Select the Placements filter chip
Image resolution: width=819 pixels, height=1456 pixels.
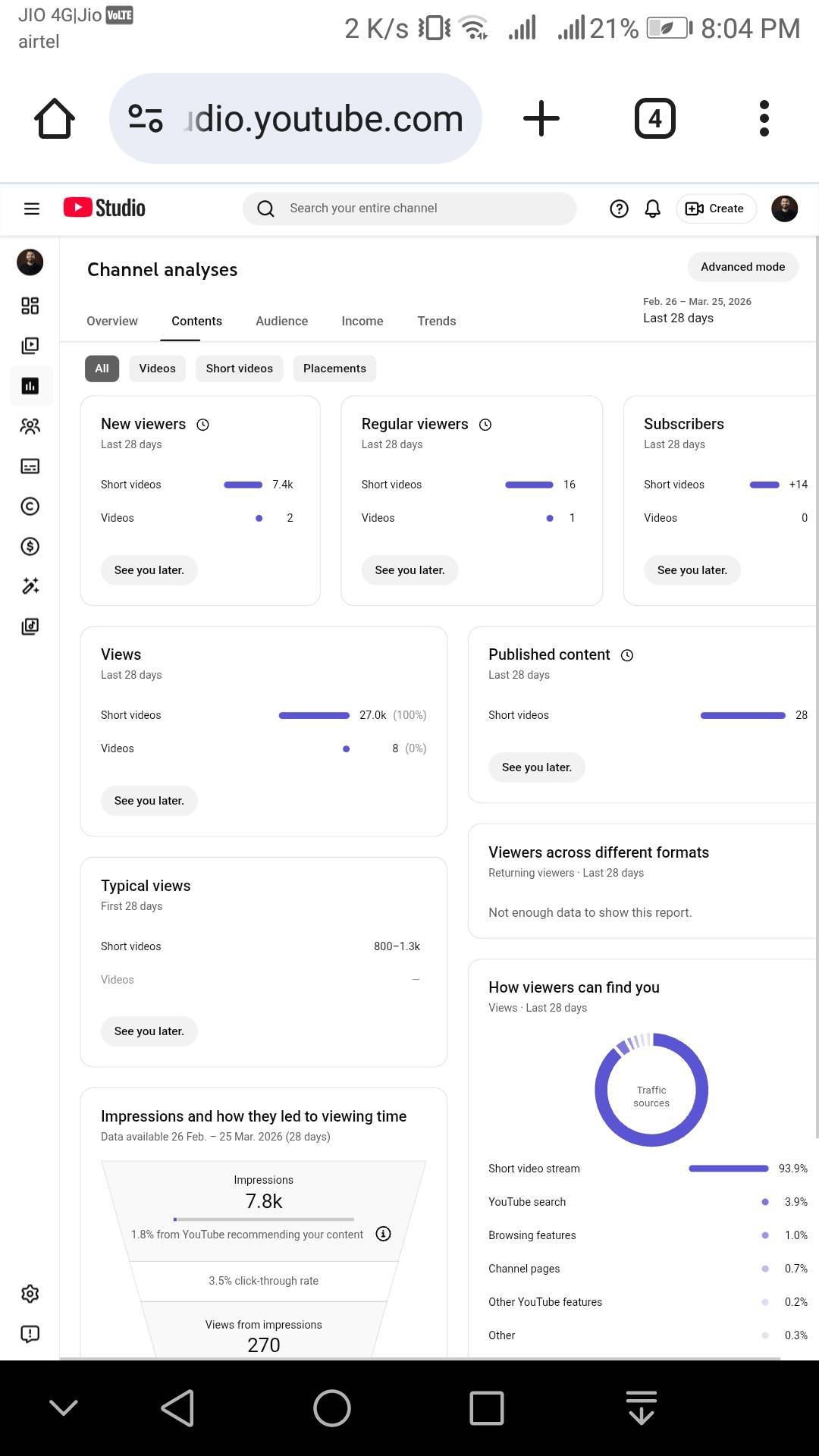[334, 369]
